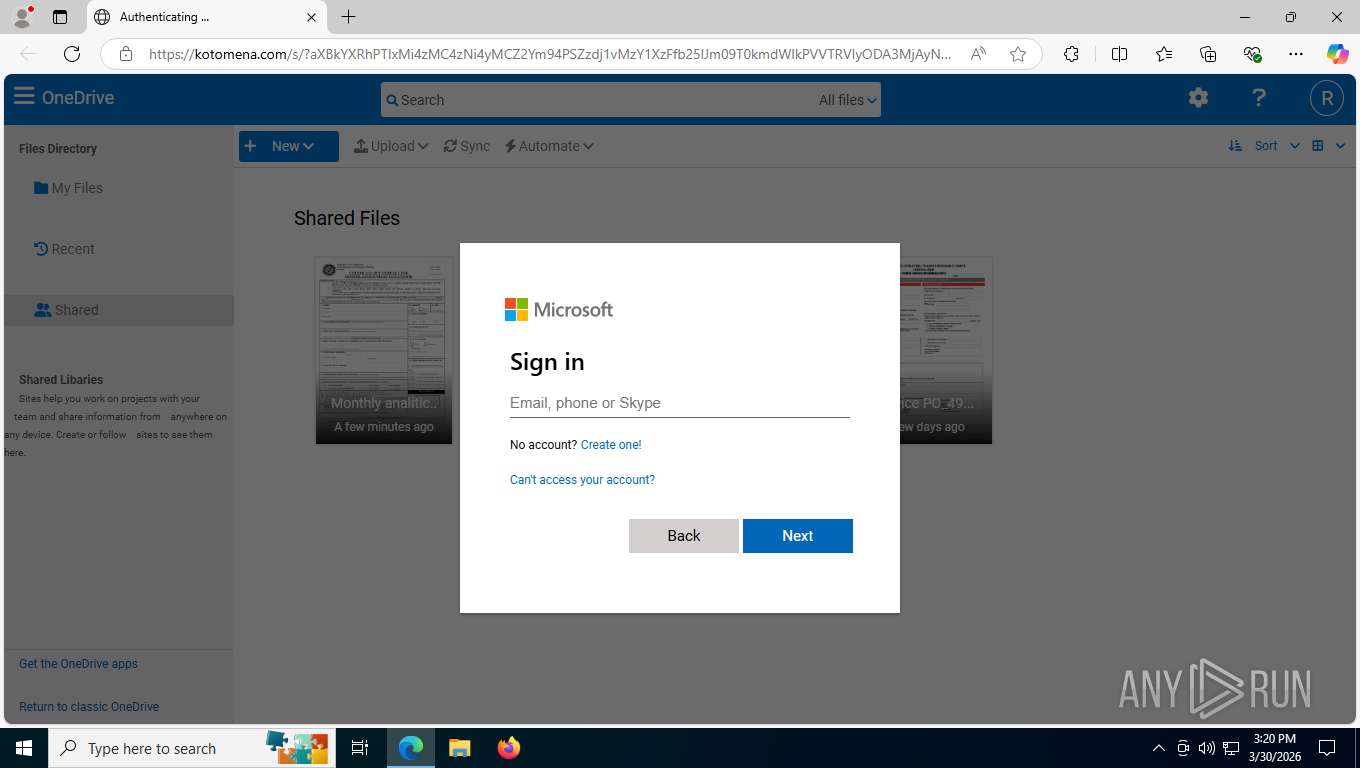The height and width of the screenshot is (768, 1360).
Task: Click the address bar URL
Action: 550,54
